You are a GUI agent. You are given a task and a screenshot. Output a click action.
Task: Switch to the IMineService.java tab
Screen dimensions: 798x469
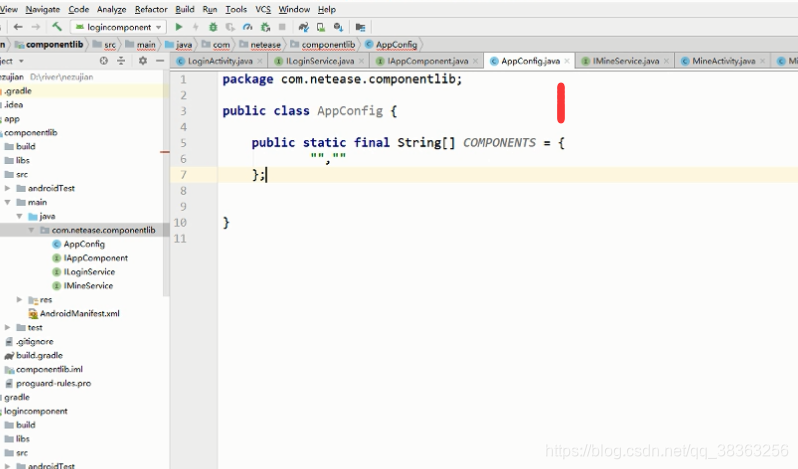(625, 61)
